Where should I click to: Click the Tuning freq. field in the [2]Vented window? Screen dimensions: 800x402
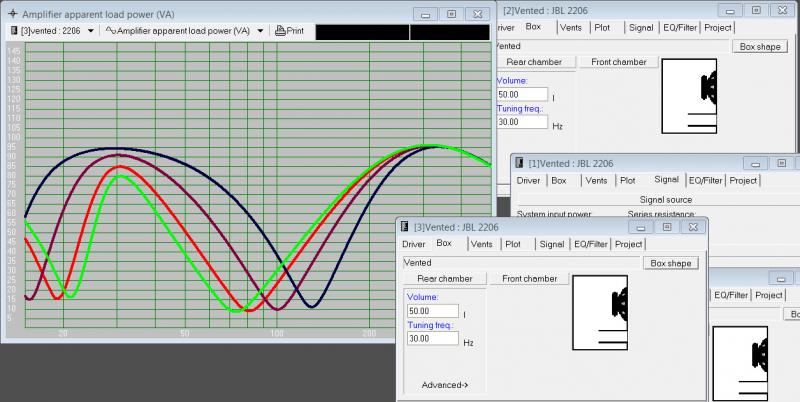(522, 122)
